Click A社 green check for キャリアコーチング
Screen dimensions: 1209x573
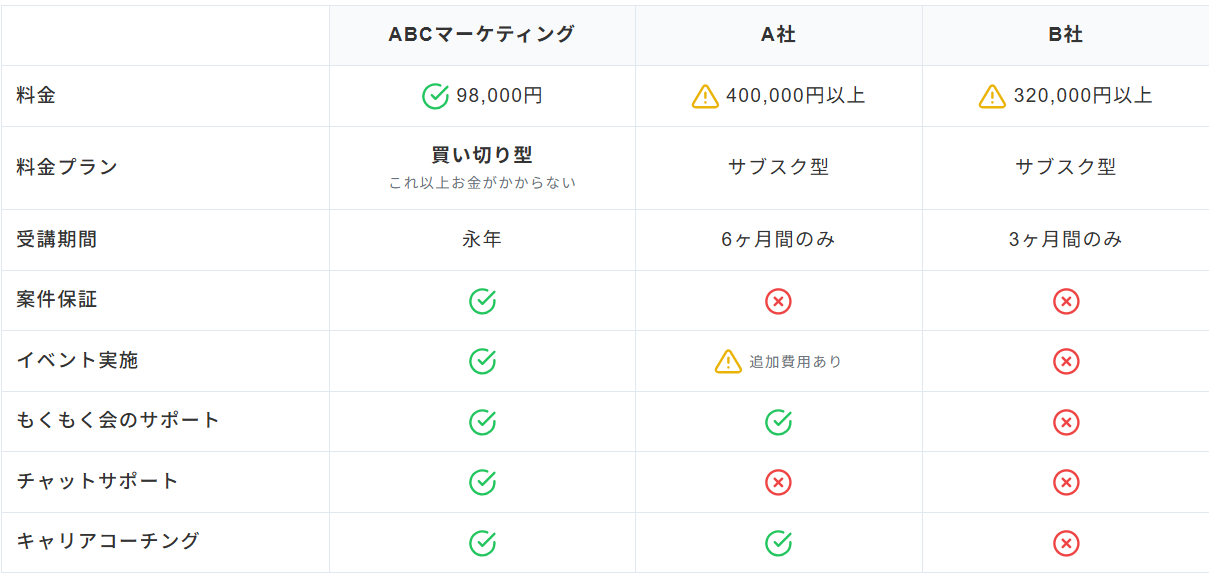tap(778, 543)
